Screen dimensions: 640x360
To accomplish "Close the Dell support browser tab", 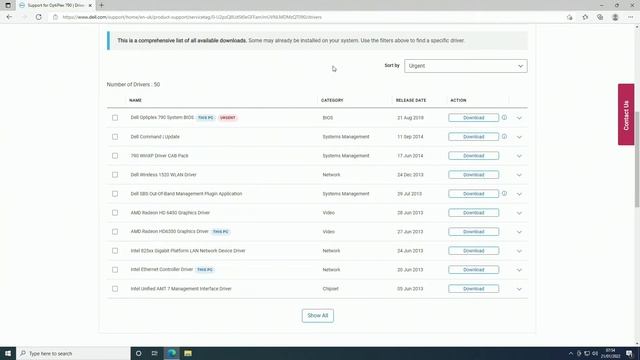I will [x=90, y=5].
